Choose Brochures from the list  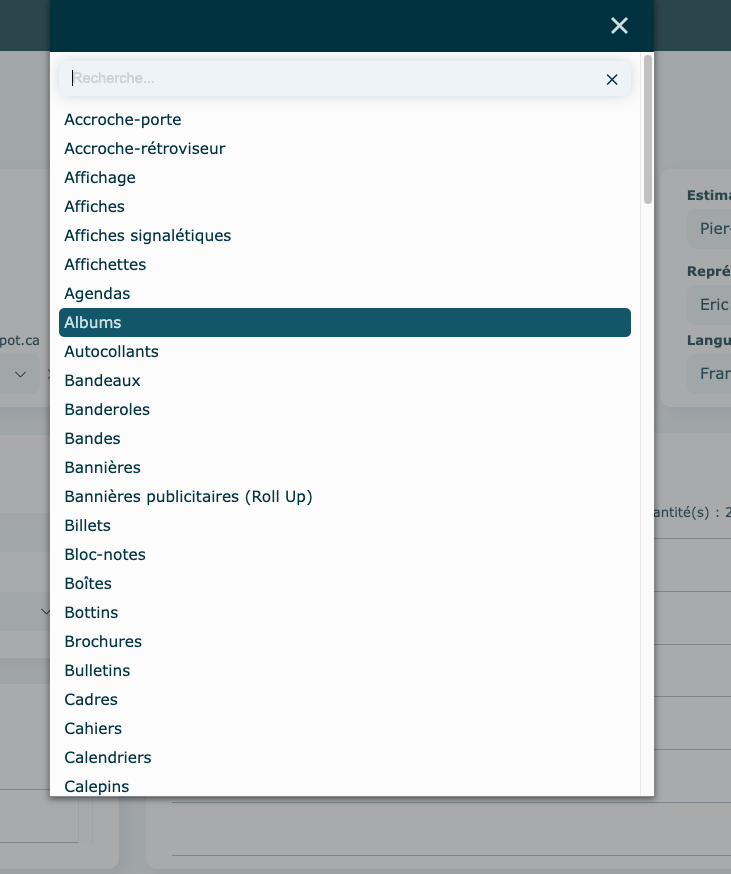point(103,642)
